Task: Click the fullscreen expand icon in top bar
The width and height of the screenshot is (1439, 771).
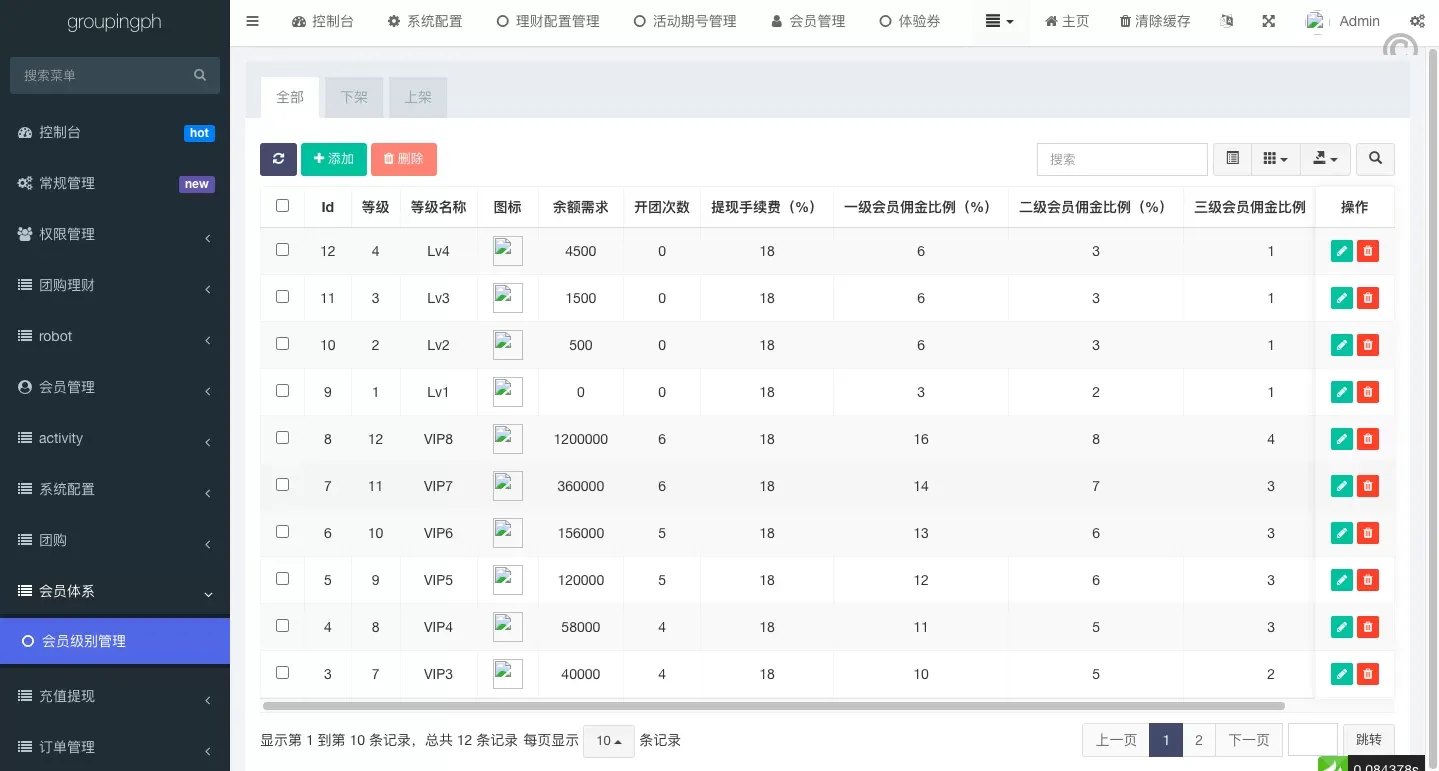Action: 1268,21
